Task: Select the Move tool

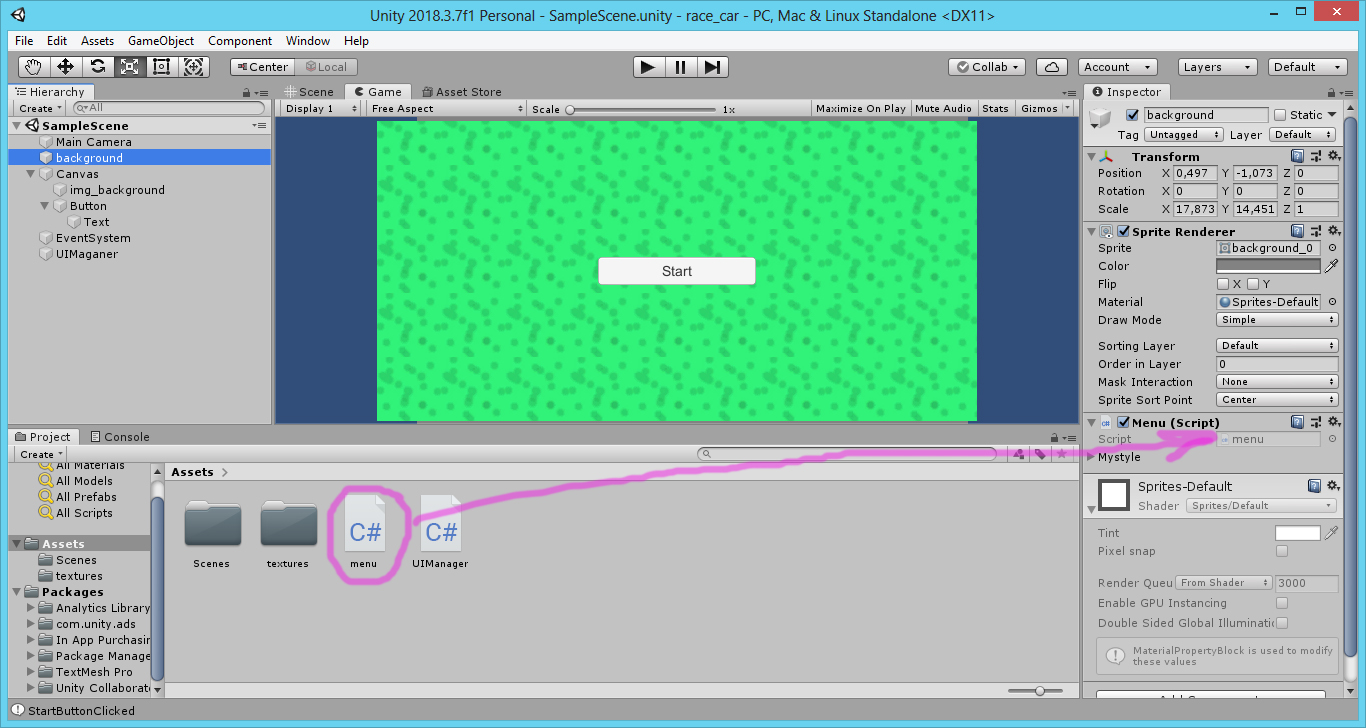Action: click(66, 67)
